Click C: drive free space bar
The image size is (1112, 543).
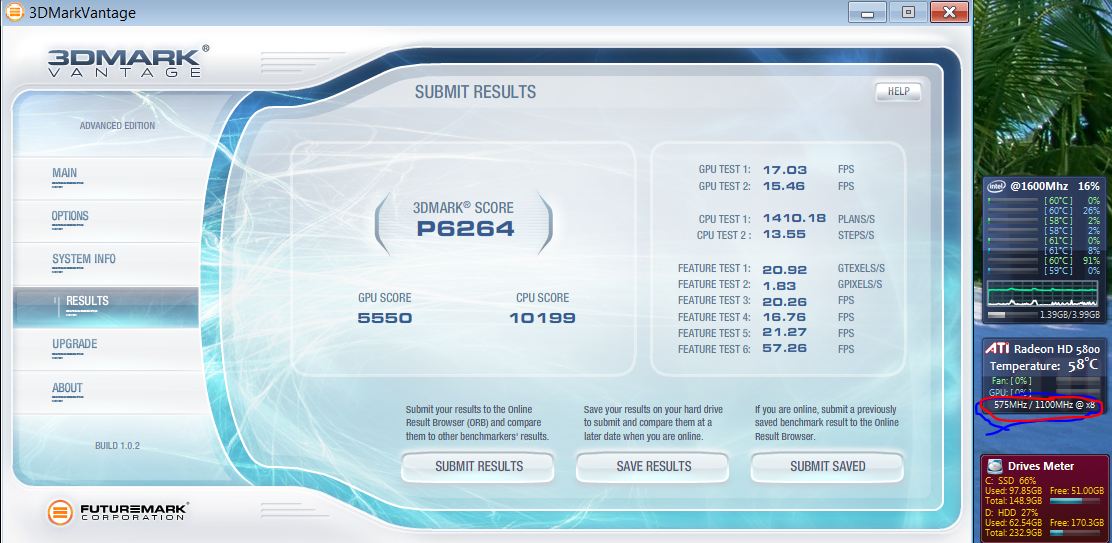(x=1074, y=501)
